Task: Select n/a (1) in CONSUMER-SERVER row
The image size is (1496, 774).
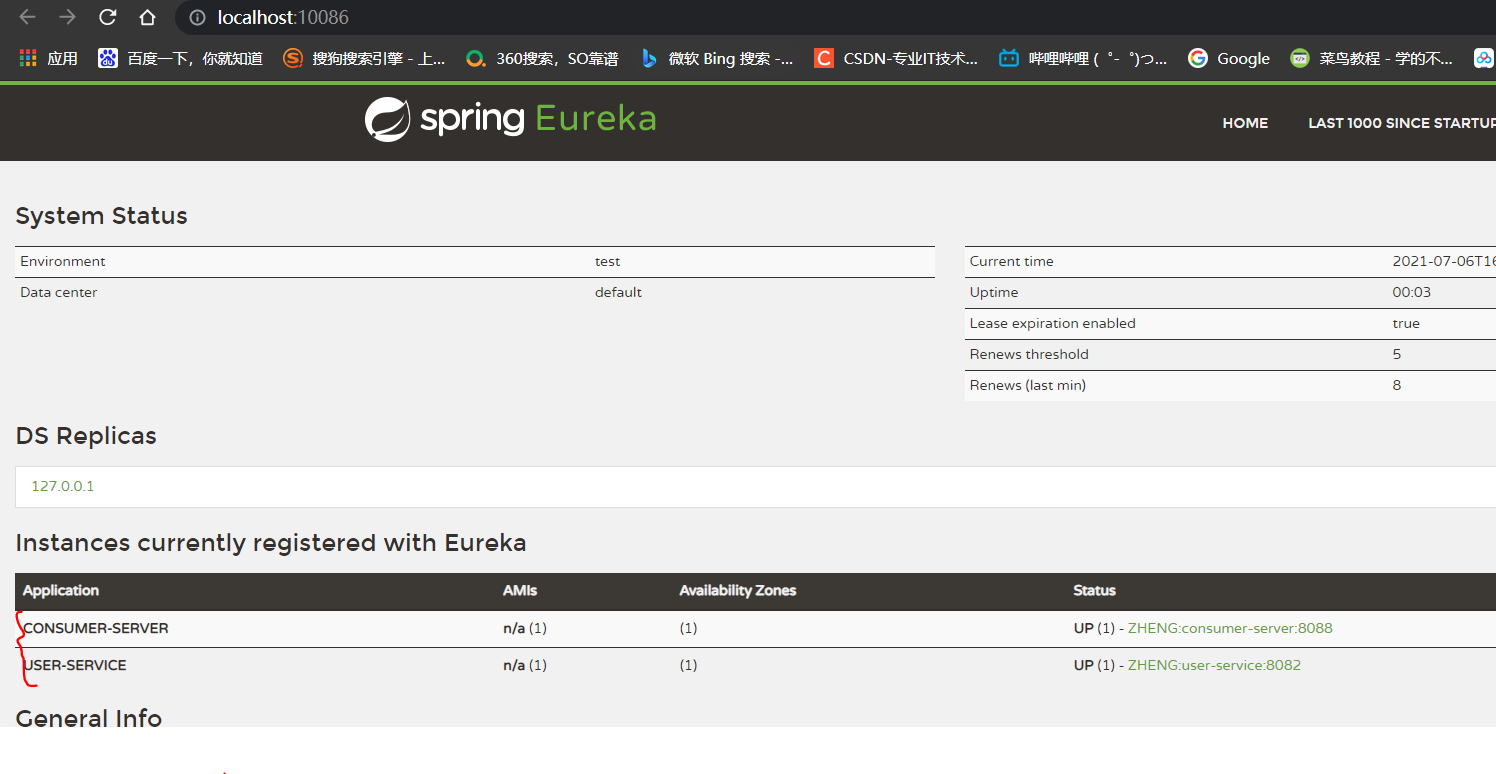Action: coord(525,628)
